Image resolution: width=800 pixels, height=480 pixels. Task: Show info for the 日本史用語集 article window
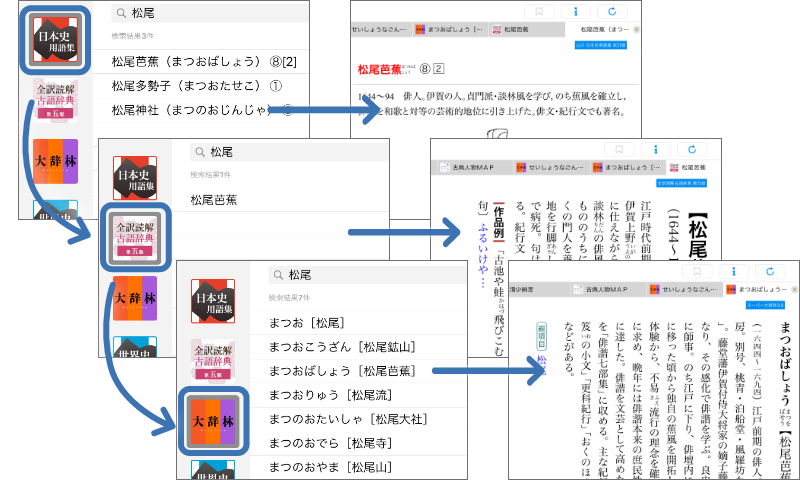point(576,11)
